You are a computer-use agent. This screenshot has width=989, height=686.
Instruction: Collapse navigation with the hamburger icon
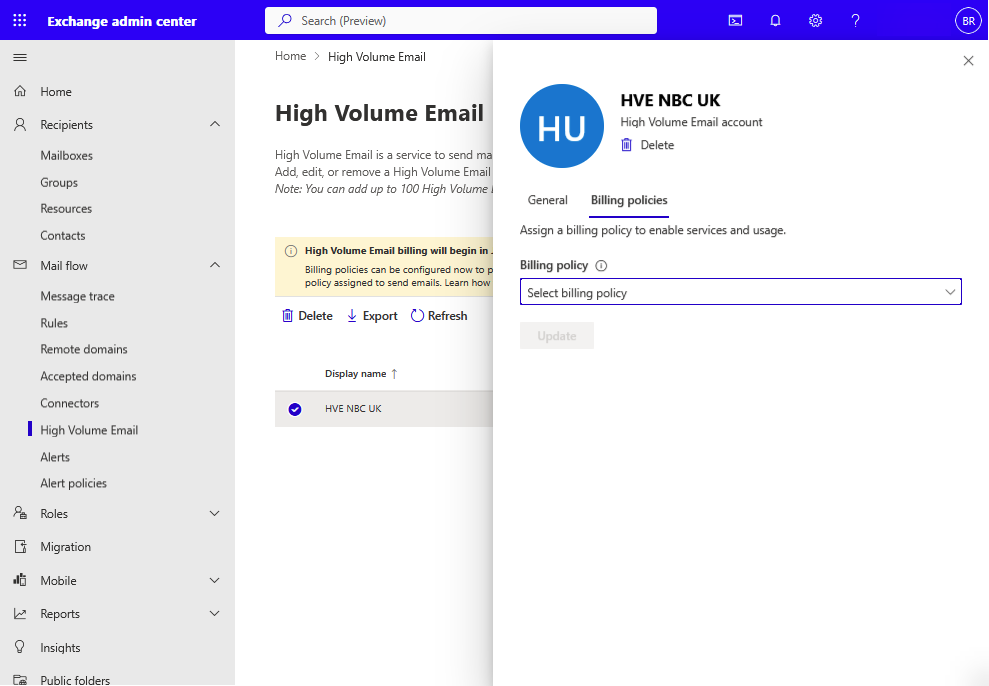point(20,58)
